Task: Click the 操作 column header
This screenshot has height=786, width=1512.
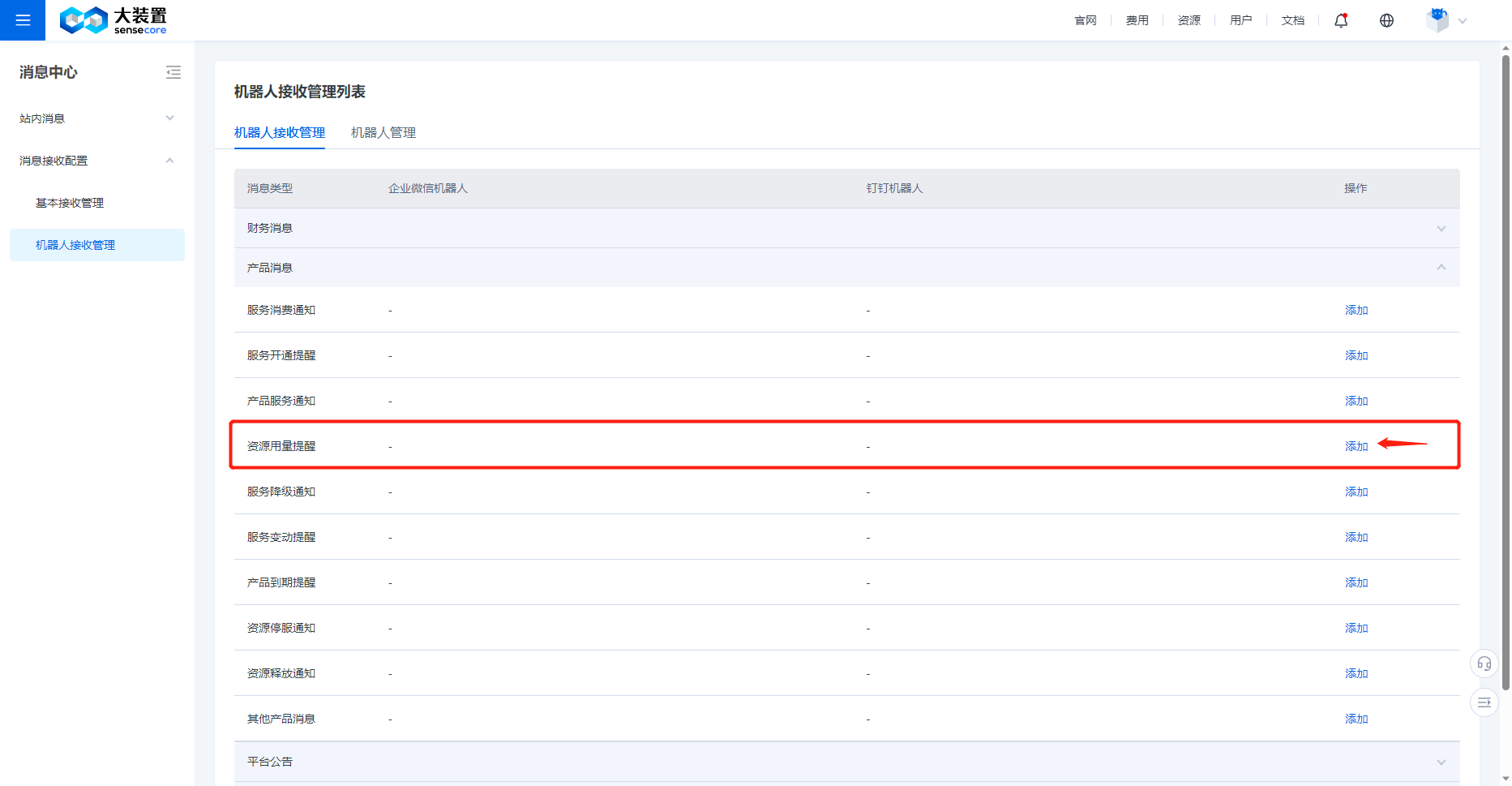Action: [1356, 188]
